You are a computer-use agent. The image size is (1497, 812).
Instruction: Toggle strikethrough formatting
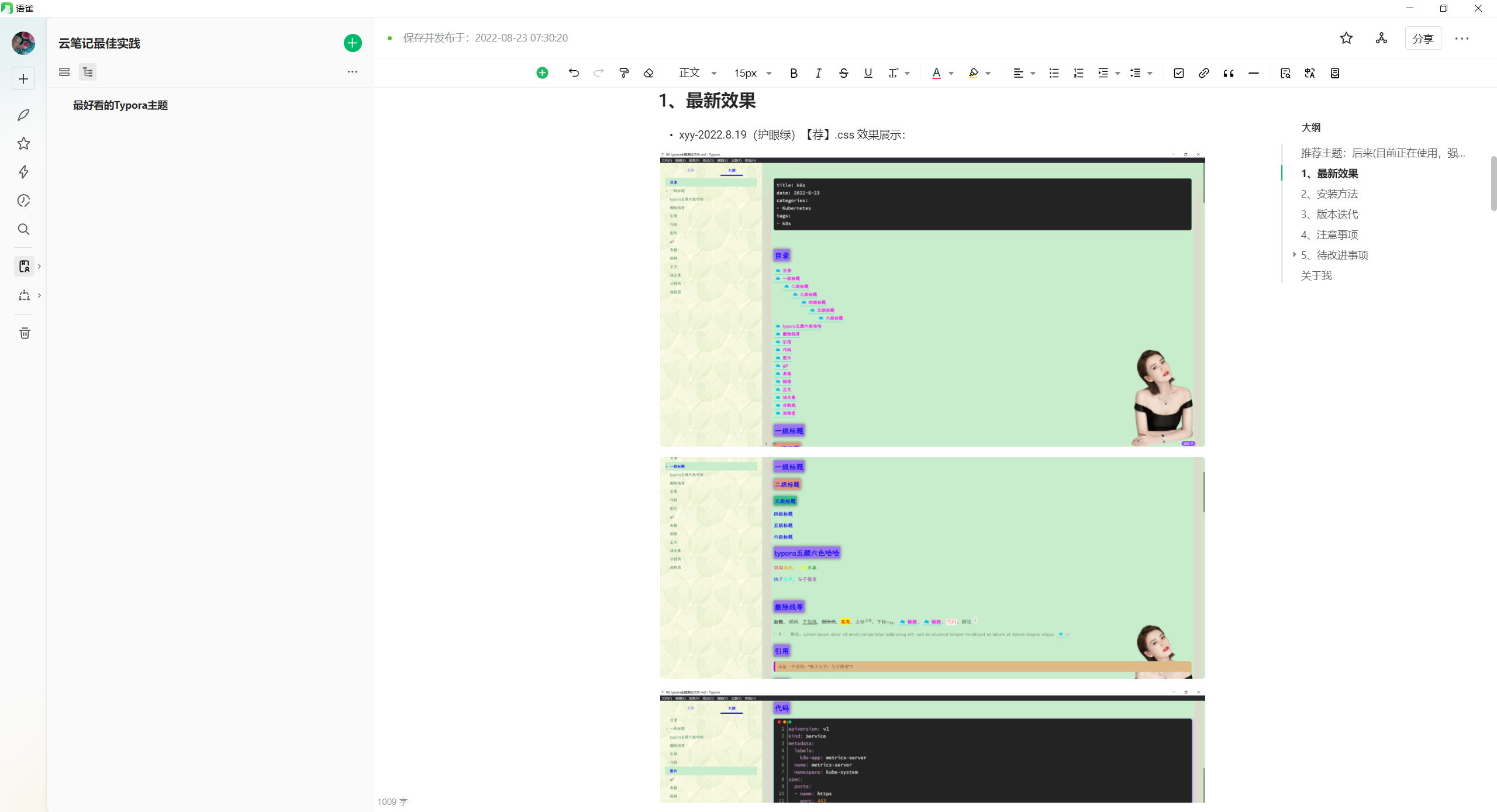pos(843,73)
